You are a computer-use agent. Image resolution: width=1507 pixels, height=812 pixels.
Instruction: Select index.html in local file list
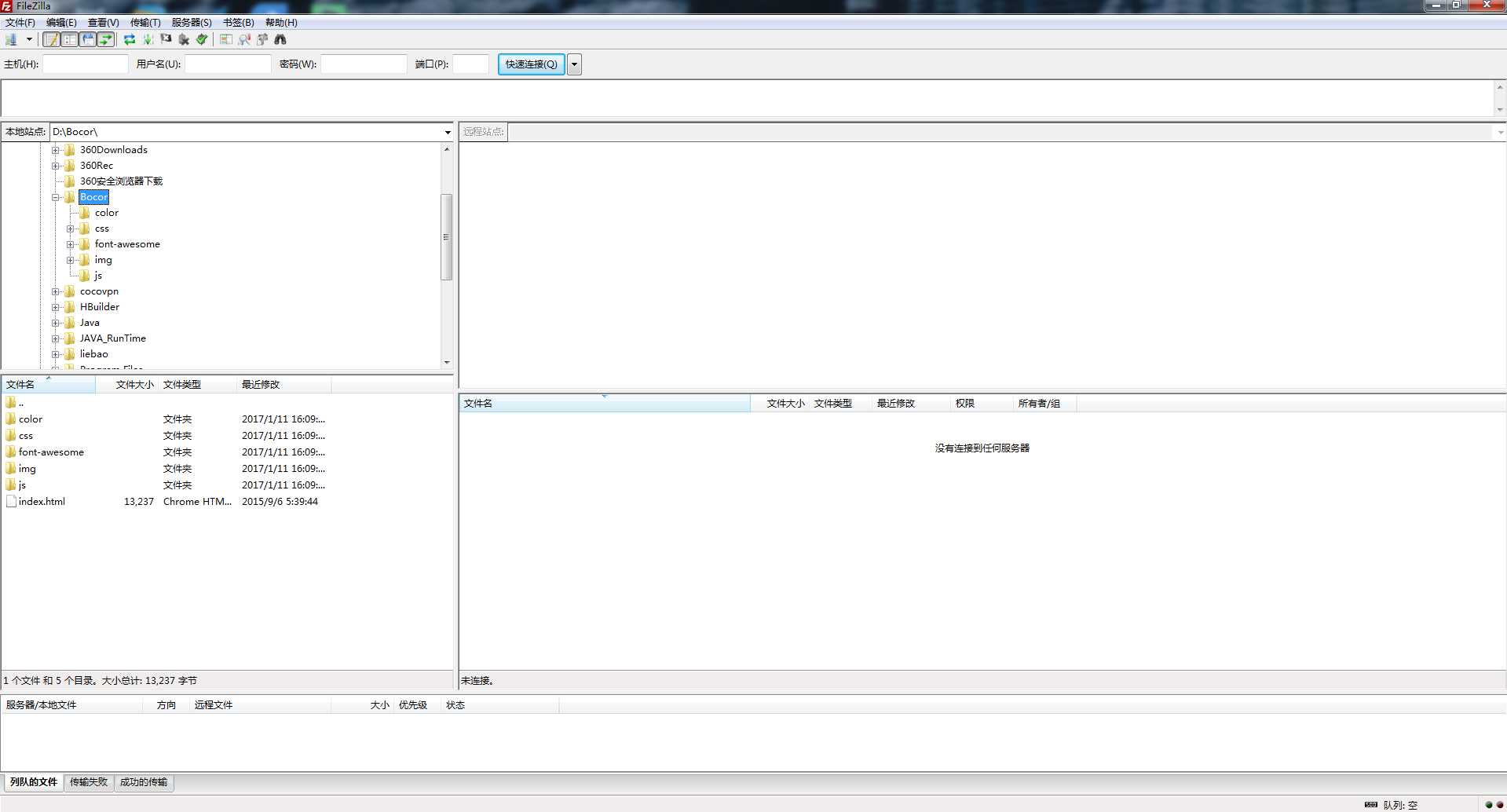tap(42, 502)
